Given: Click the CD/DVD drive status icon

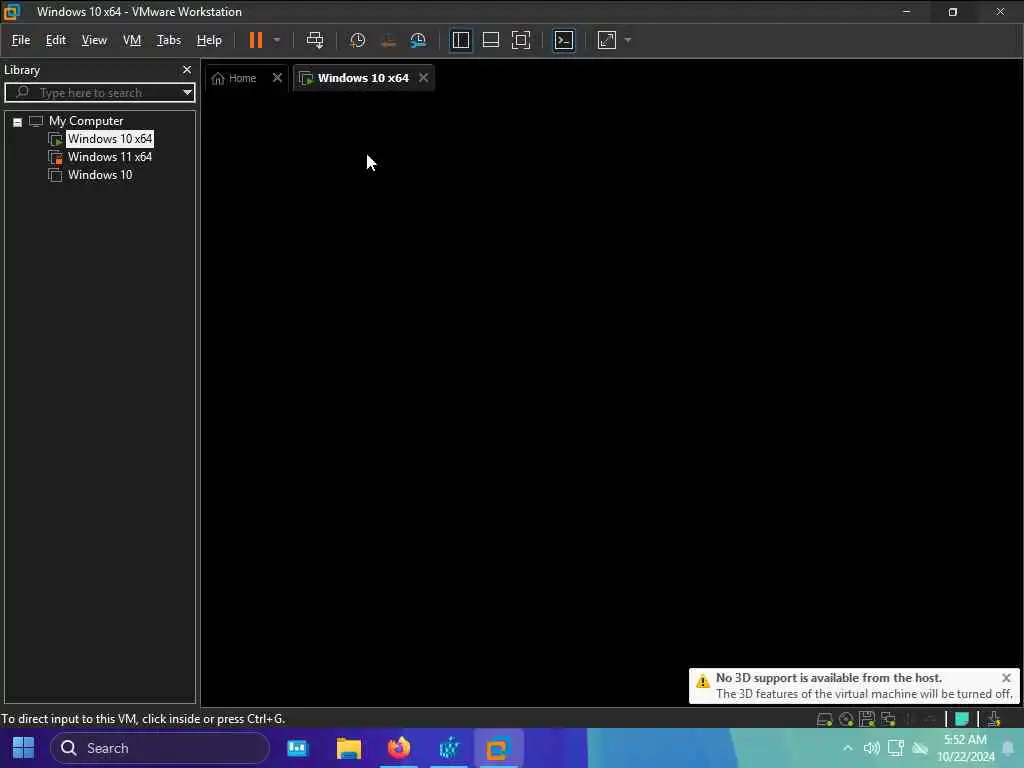Looking at the screenshot, I should point(846,719).
